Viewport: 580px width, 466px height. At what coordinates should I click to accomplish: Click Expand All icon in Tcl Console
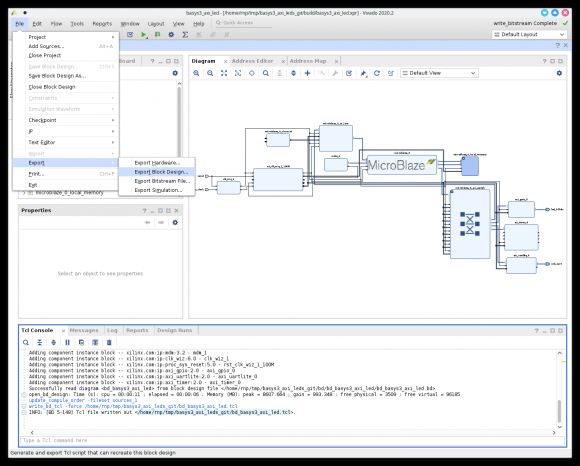[54, 342]
